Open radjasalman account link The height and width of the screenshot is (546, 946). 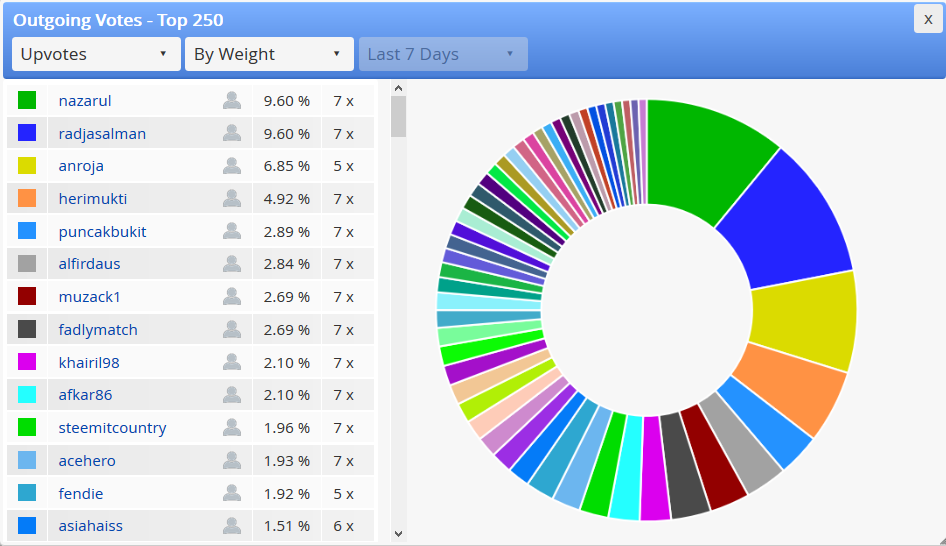(x=102, y=133)
